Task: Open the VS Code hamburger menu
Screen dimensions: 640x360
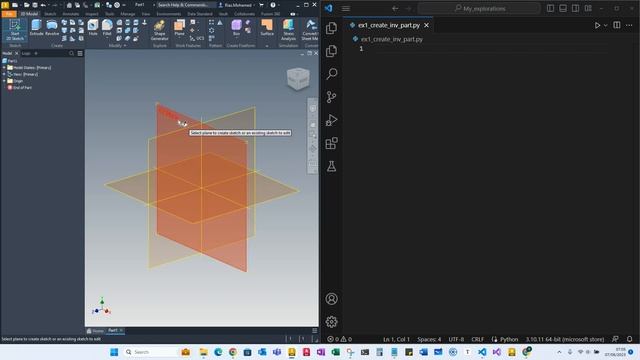Action: tap(346, 8)
